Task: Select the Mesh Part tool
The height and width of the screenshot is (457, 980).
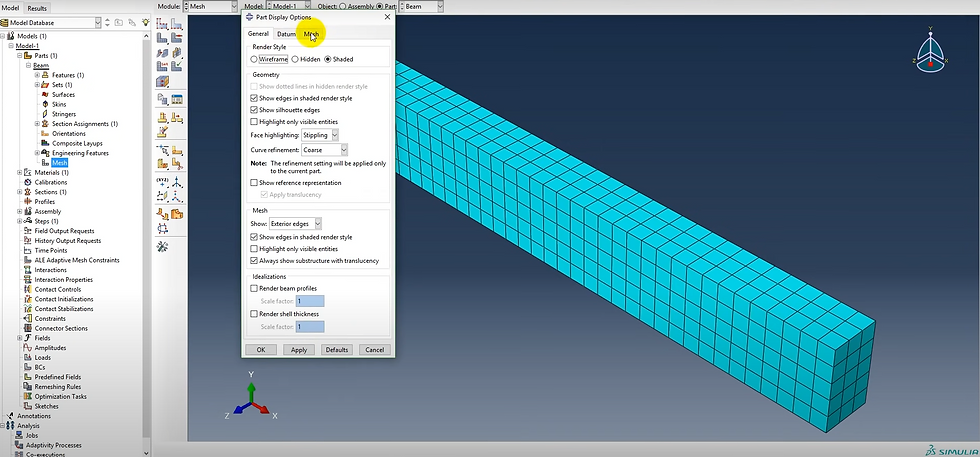Action: (x=162, y=38)
